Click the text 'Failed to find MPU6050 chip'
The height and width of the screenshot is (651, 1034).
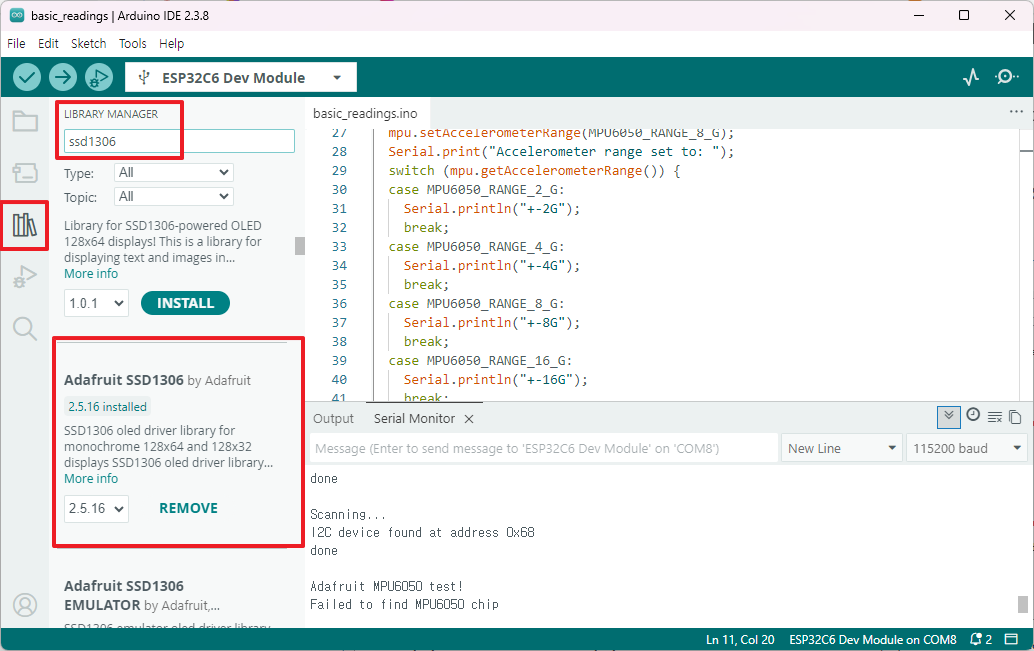[x=404, y=604]
